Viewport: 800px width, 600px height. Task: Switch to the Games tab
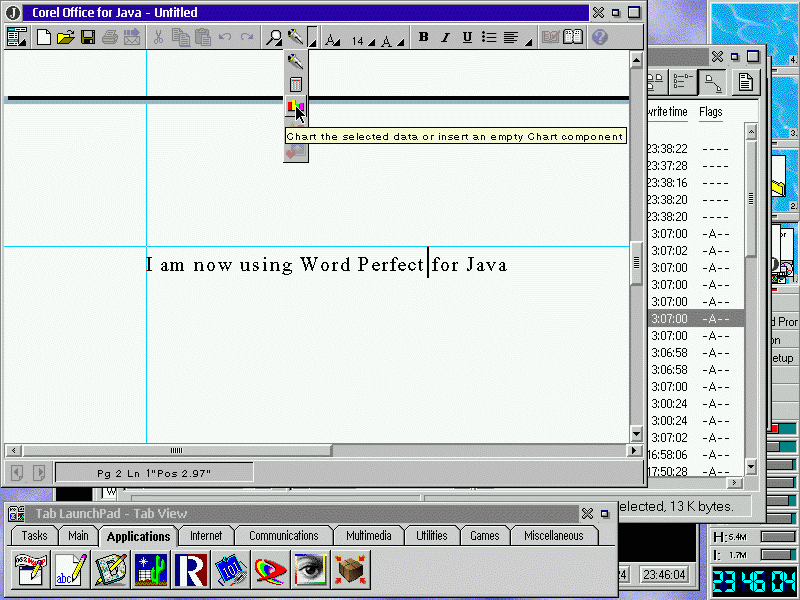[x=485, y=536]
